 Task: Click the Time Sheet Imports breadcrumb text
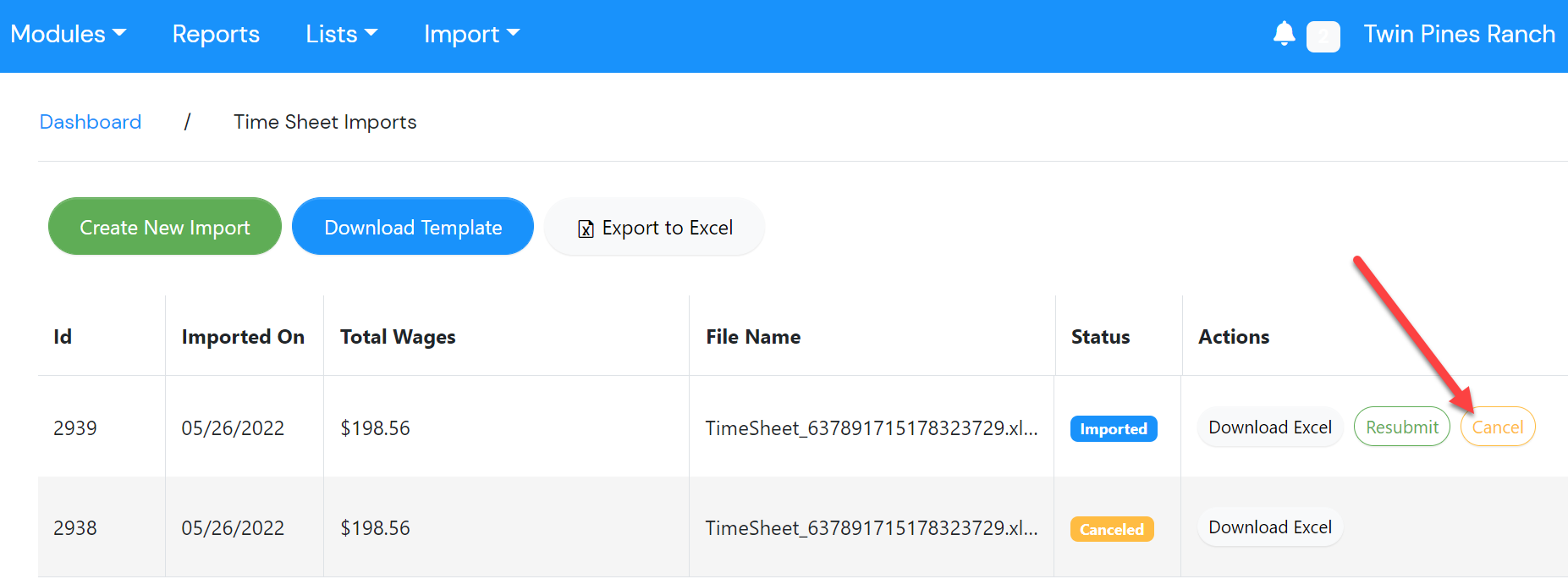click(x=325, y=122)
